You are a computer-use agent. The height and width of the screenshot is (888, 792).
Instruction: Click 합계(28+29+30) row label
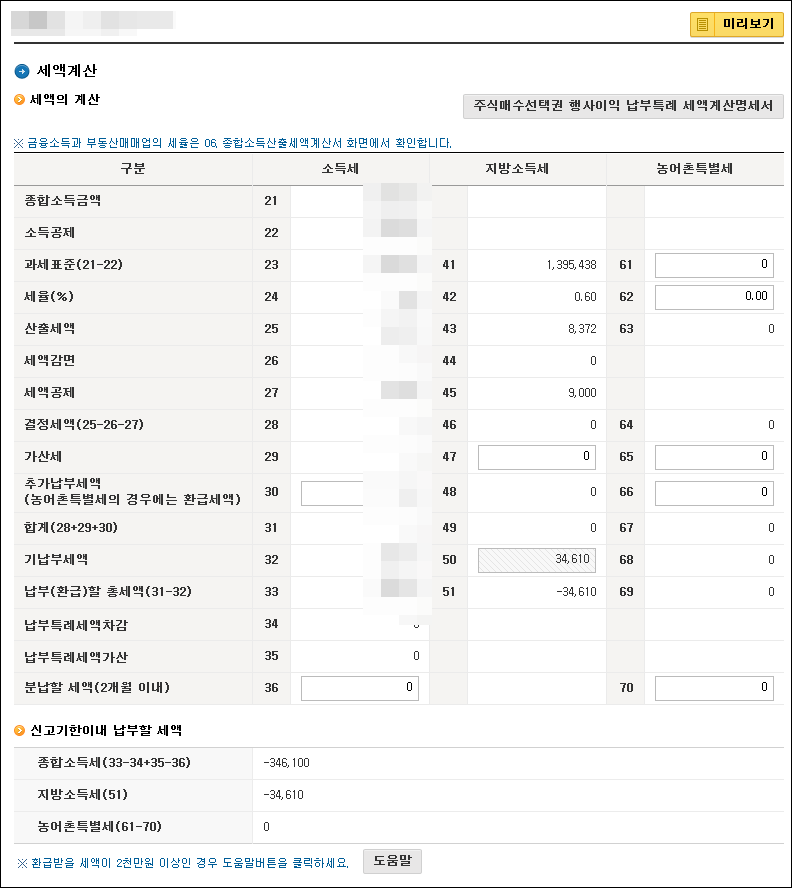tap(71, 528)
